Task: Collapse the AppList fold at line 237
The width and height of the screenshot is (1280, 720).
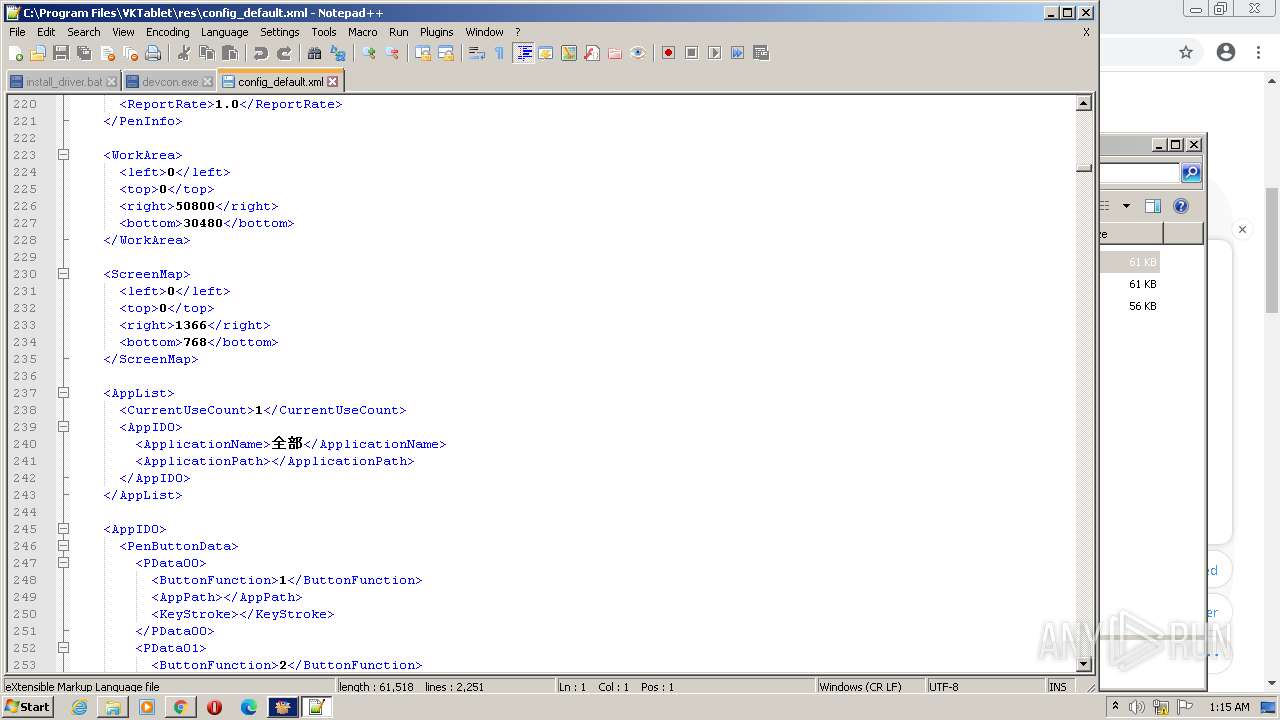Action: [x=63, y=393]
